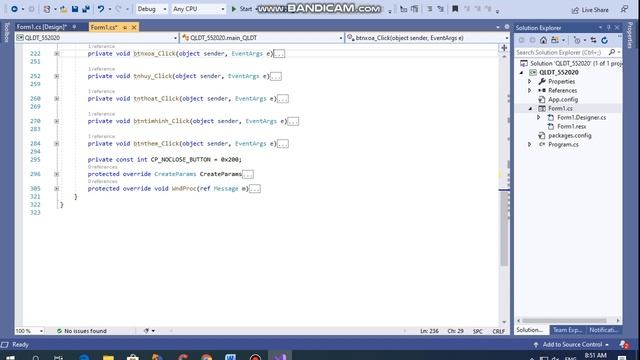Viewport: 640px width, 360px height.
Task: Open the Properties side panel tab
Action: [x=631, y=36]
